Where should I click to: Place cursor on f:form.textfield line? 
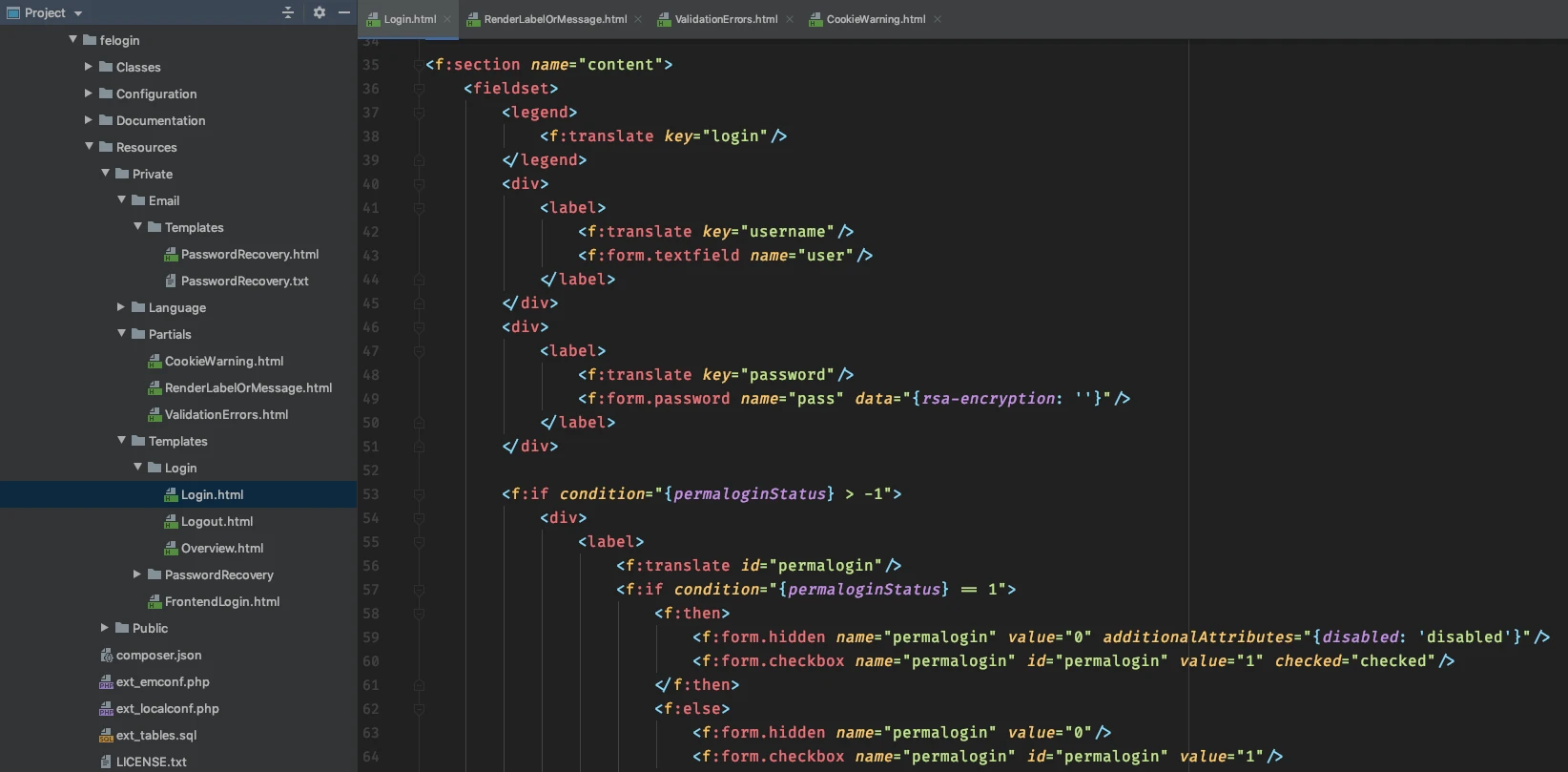pyautogui.click(x=725, y=256)
